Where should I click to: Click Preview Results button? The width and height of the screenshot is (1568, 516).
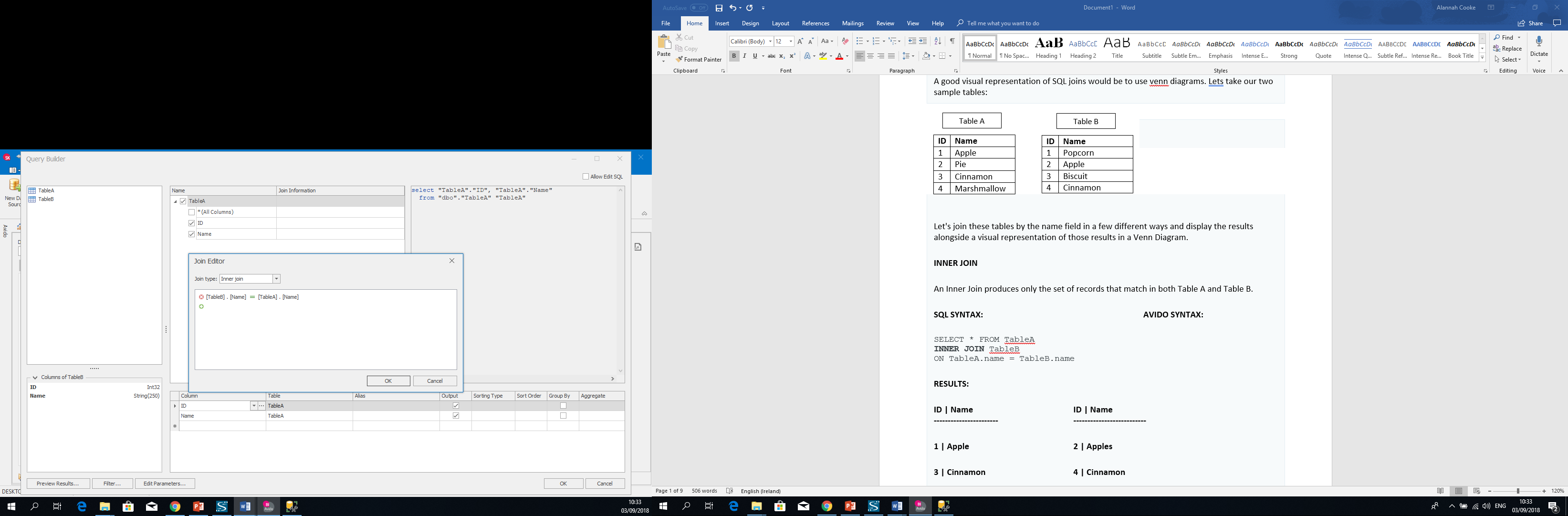point(58,484)
